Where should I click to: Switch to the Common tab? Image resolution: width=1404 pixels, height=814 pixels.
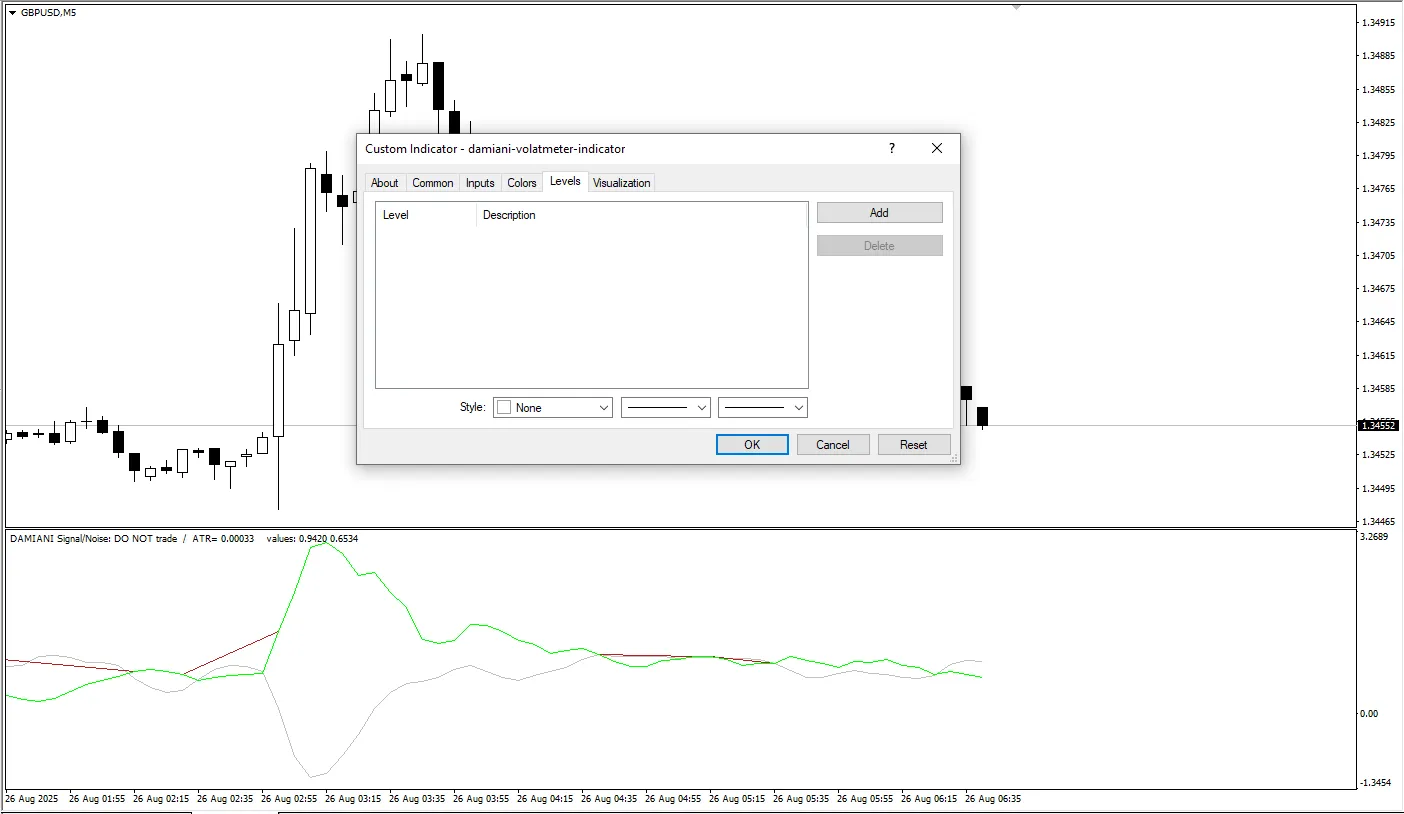point(432,183)
